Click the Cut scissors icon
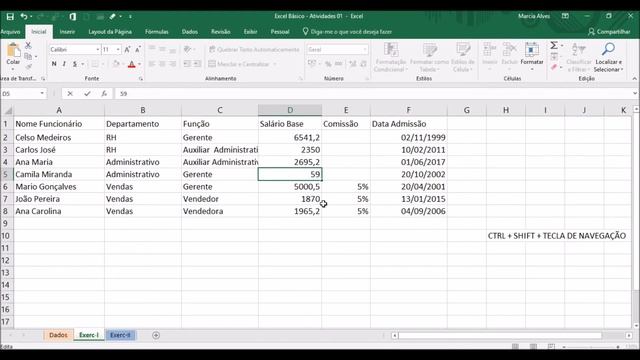640x360 pixels. [x=28, y=45]
